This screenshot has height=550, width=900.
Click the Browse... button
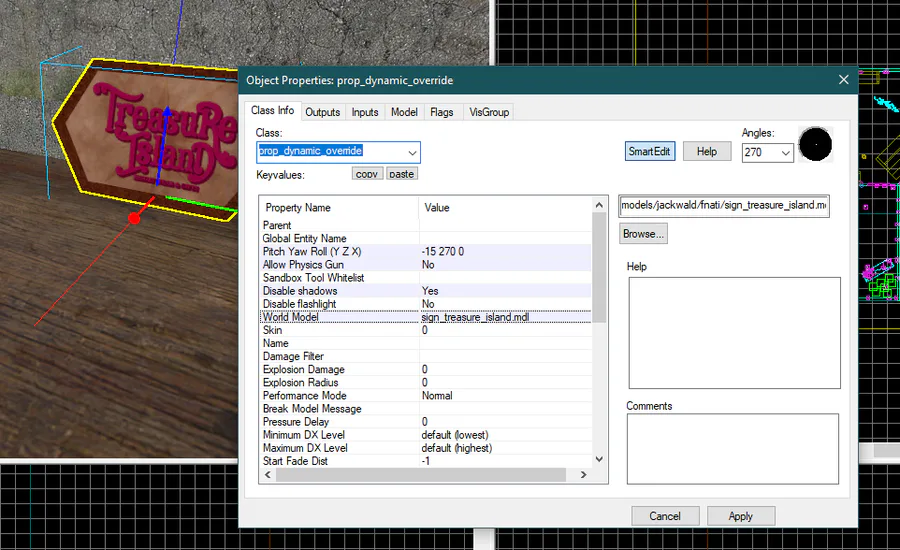(x=643, y=234)
